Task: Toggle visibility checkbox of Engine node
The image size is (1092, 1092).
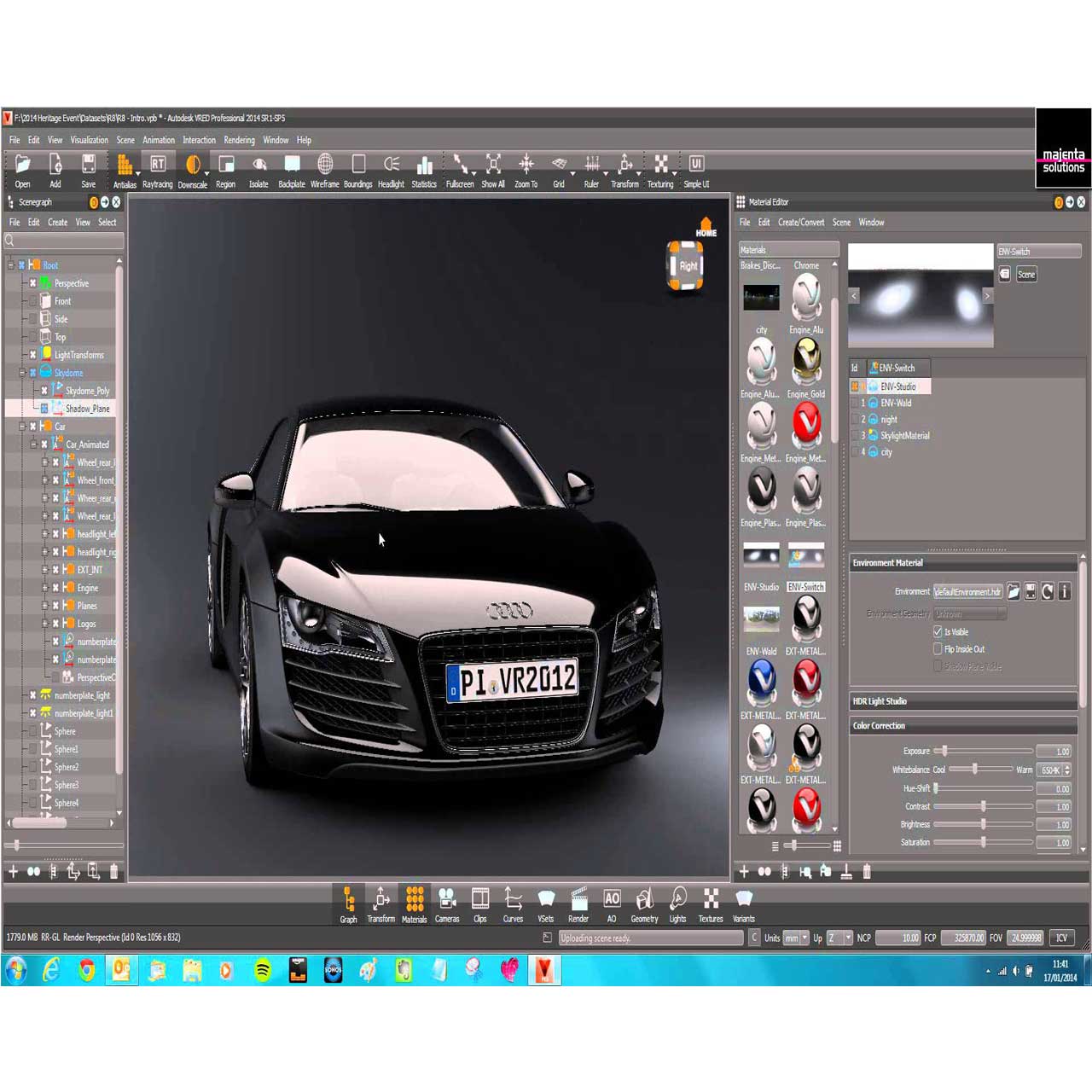Action: tap(55, 588)
